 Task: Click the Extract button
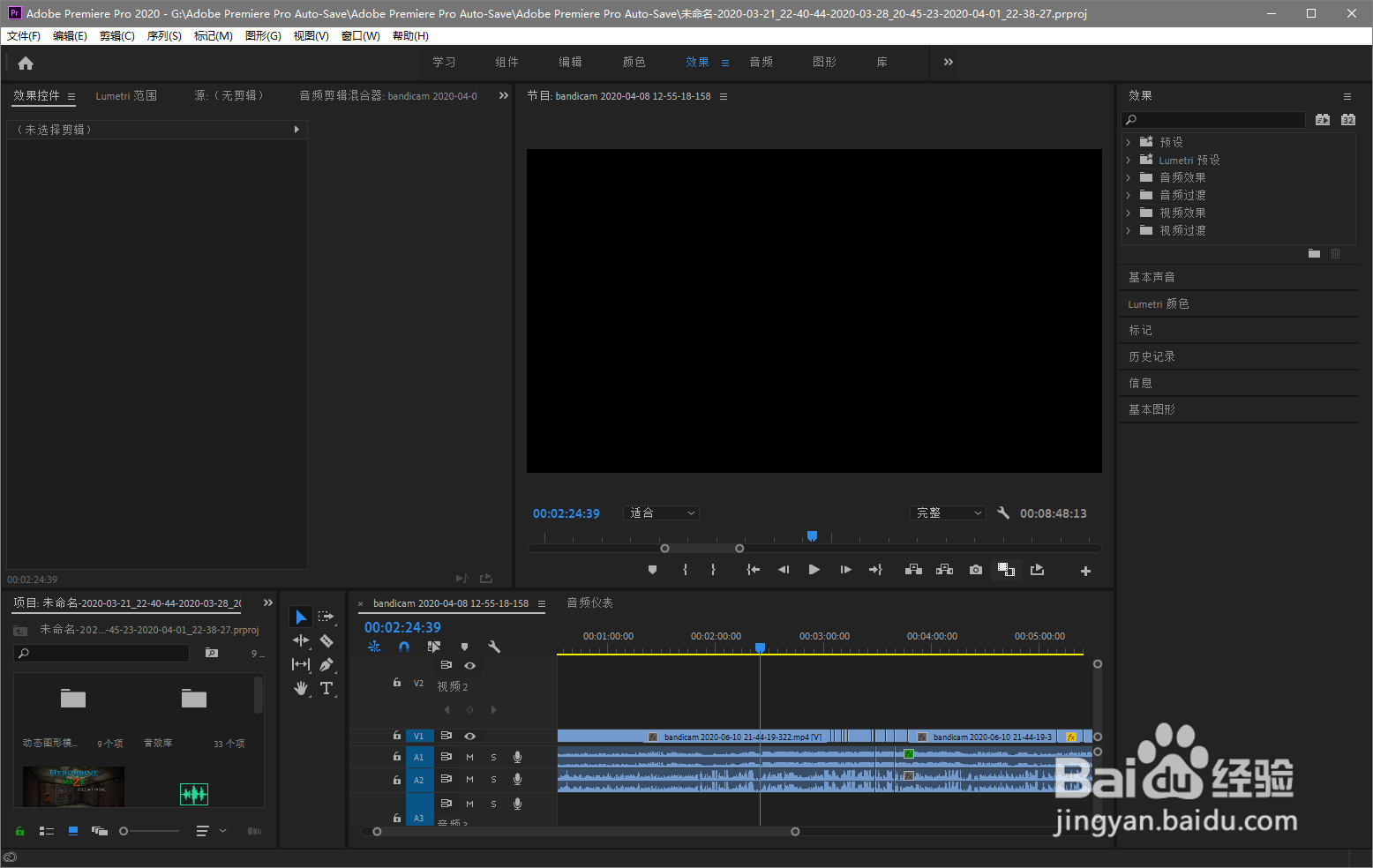(x=944, y=570)
